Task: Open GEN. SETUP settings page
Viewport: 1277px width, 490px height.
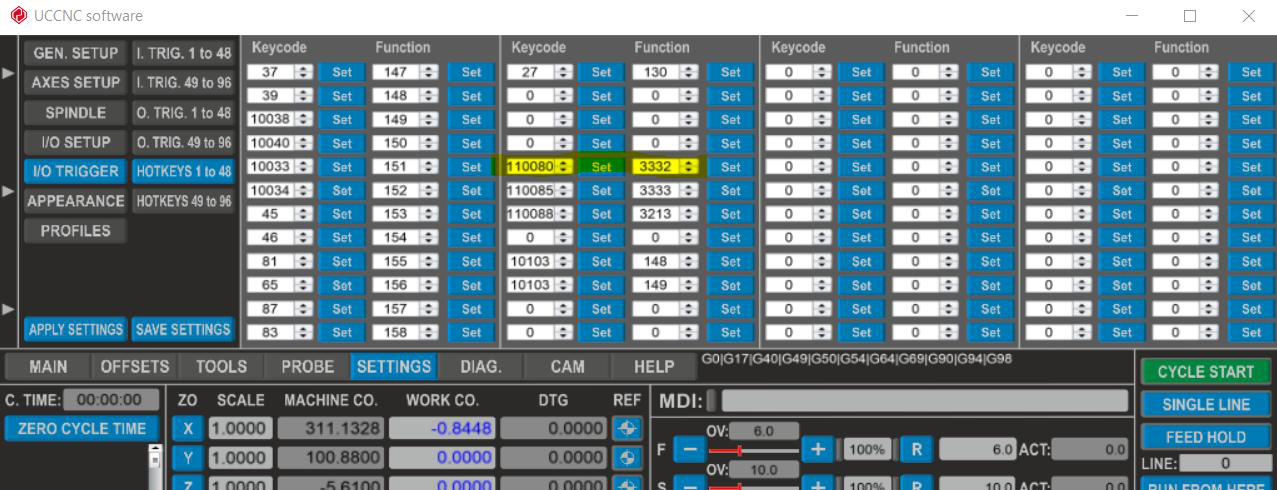Action: (76, 53)
